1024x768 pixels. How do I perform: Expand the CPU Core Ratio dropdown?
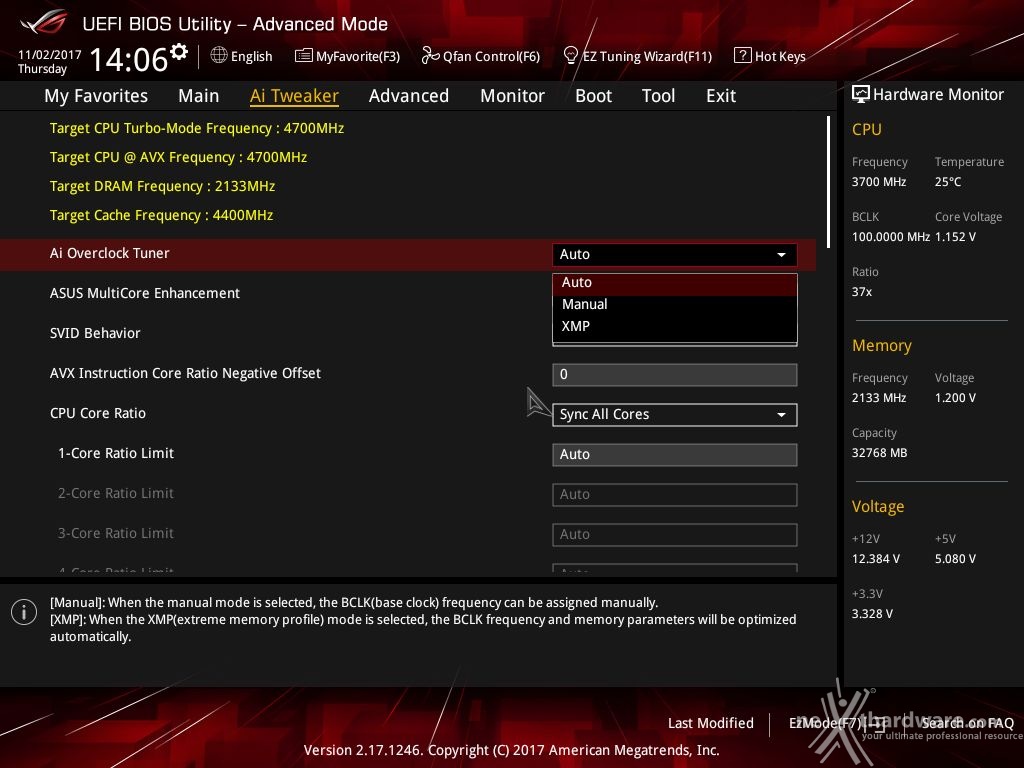pos(675,415)
